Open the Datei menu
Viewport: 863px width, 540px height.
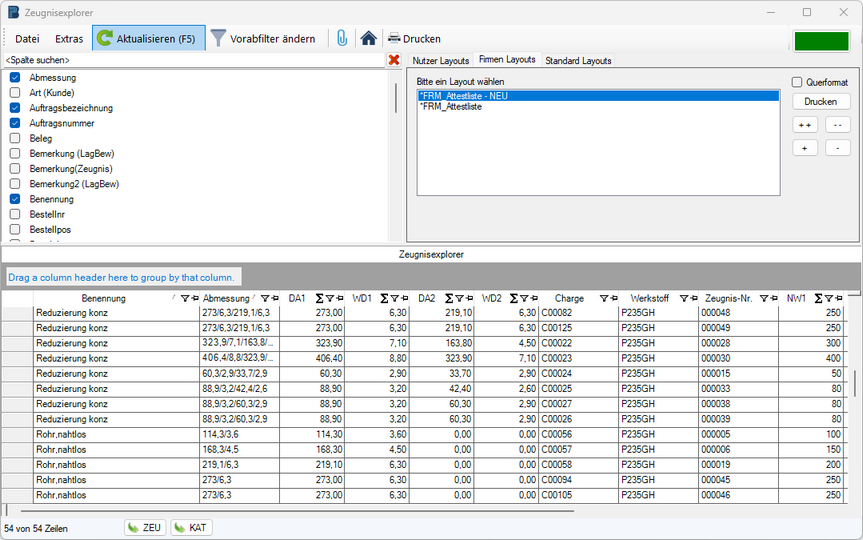click(x=27, y=39)
